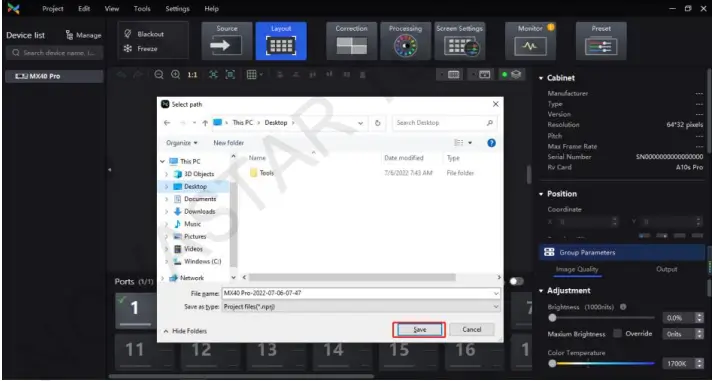Click the fit-to-screen expand icon
The height and width of the screenshot is (381, 712).
[213, 75]
